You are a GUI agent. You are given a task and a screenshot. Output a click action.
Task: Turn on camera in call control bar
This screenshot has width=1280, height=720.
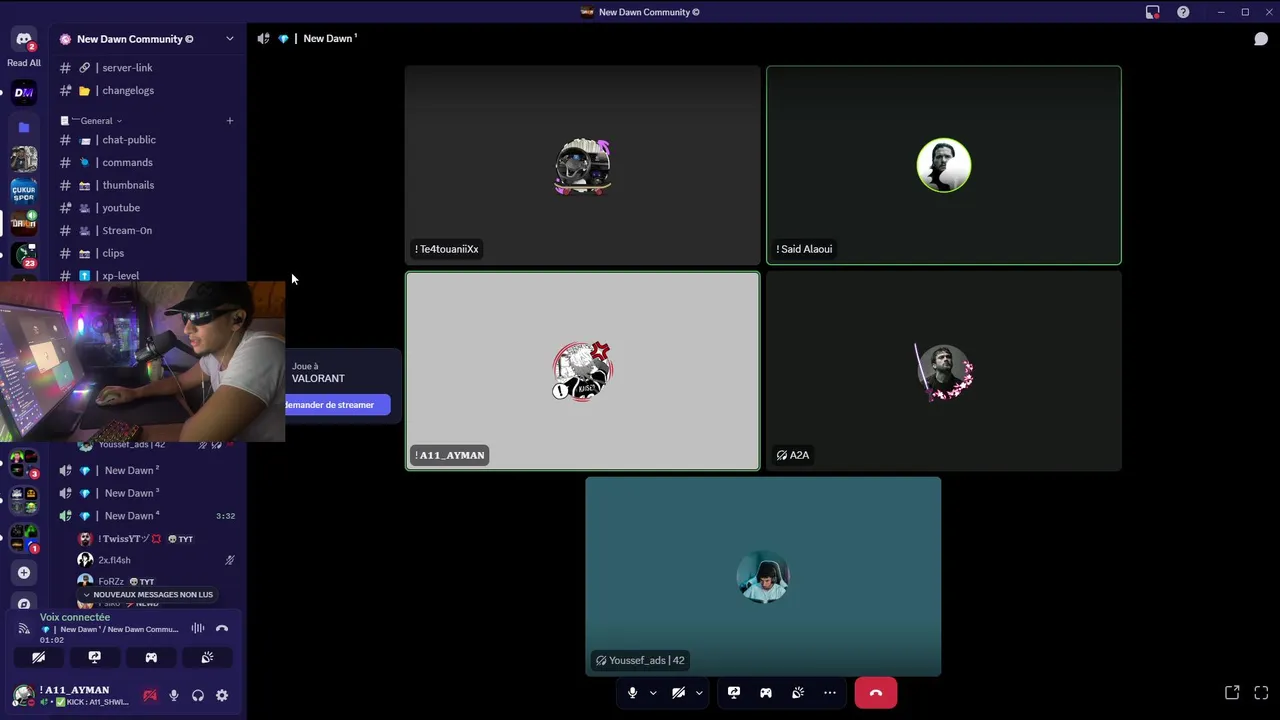pyautogui.click(x=678, y=693)
